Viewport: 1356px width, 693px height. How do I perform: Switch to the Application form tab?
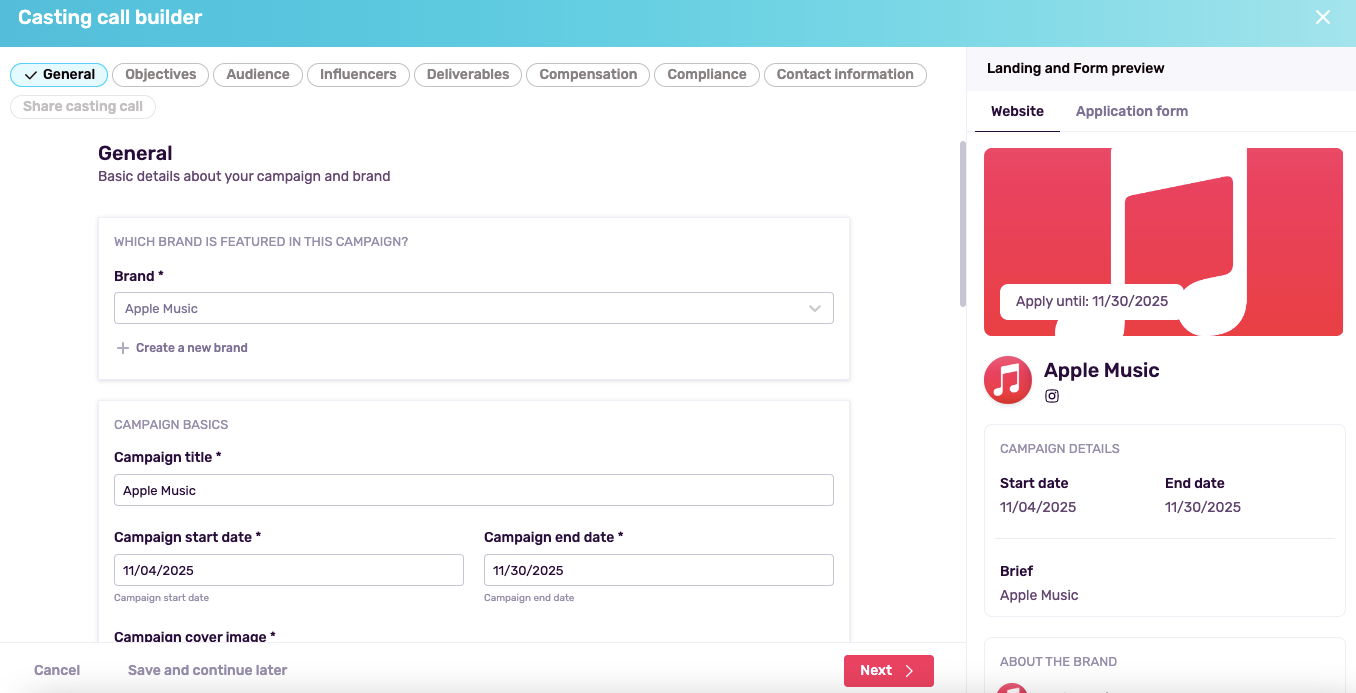point(1131,111)
